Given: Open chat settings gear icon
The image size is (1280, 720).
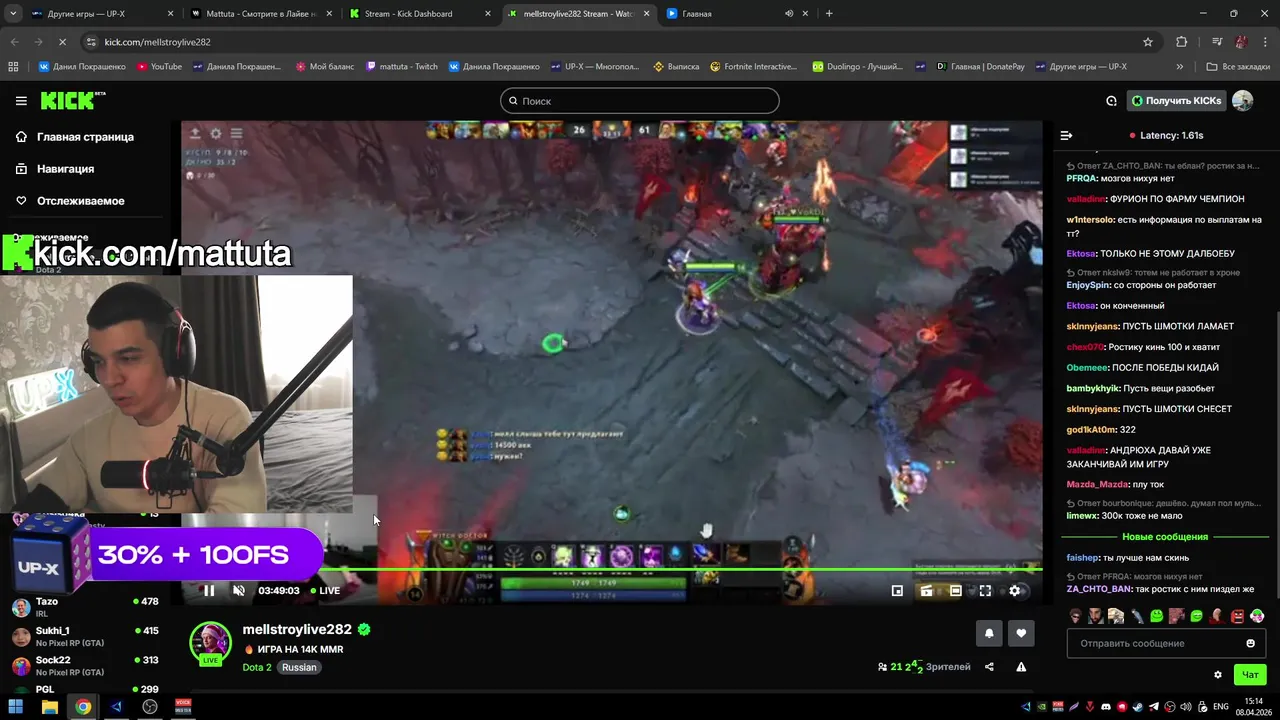Looking at the screenshot, I should pyautogui.click(x=1217, y=675).
